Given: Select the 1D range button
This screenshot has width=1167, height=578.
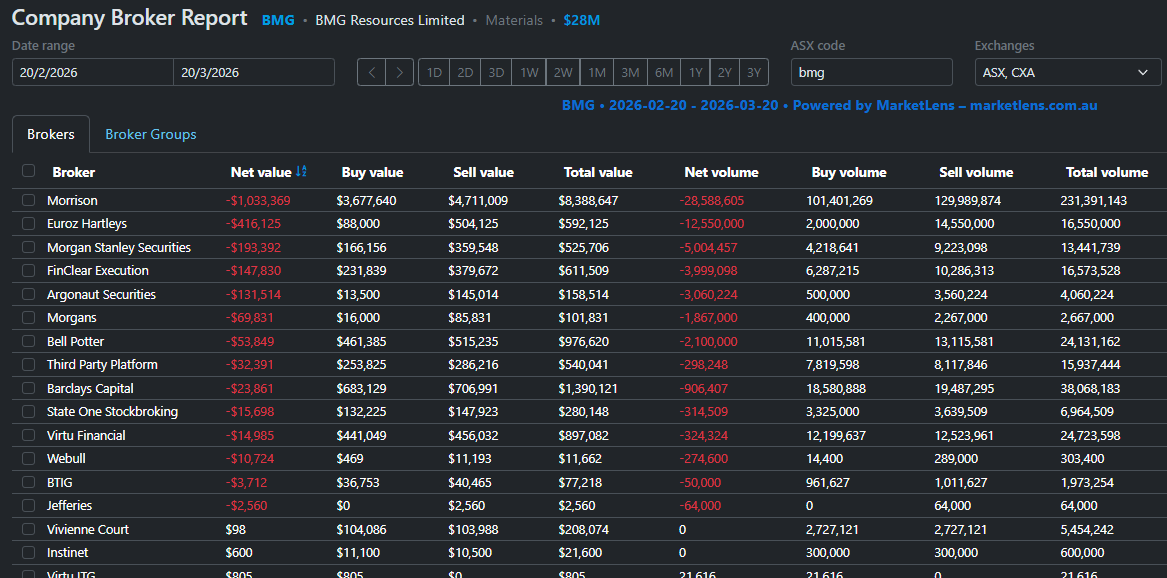Looking at the screenshot, I should [435, 72].
